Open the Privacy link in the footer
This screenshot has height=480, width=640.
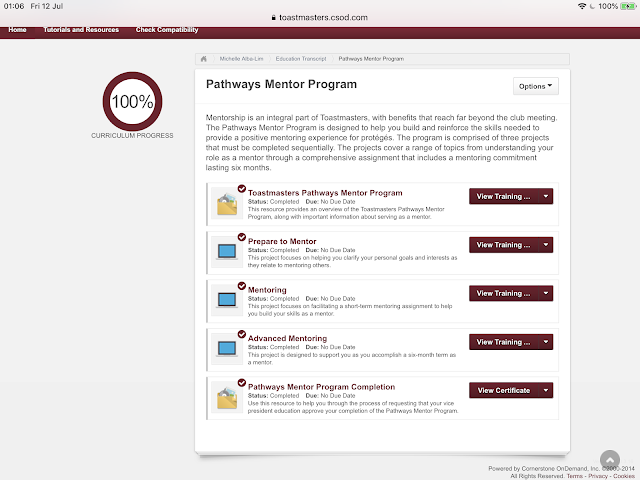coord(598,476)
